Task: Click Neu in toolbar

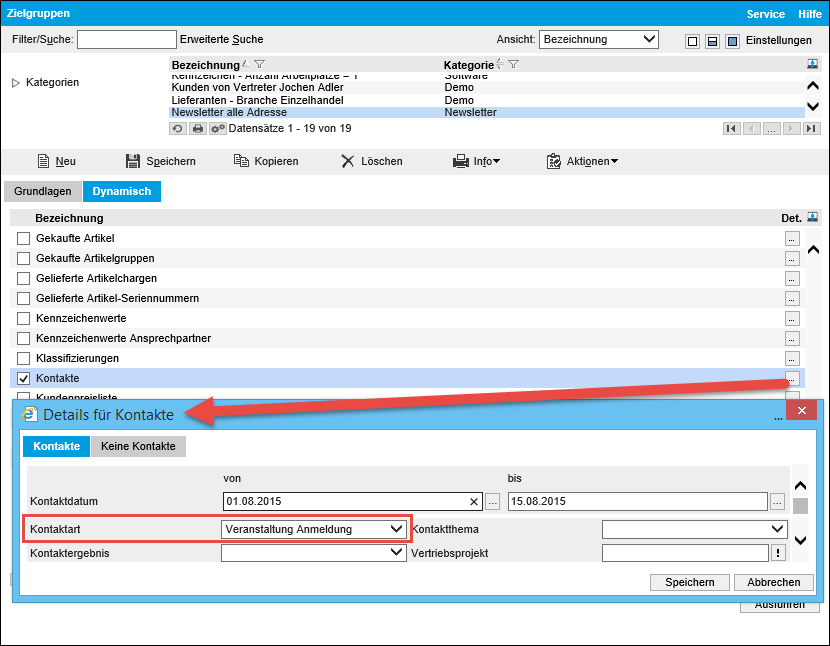Action: click(57, 162)
